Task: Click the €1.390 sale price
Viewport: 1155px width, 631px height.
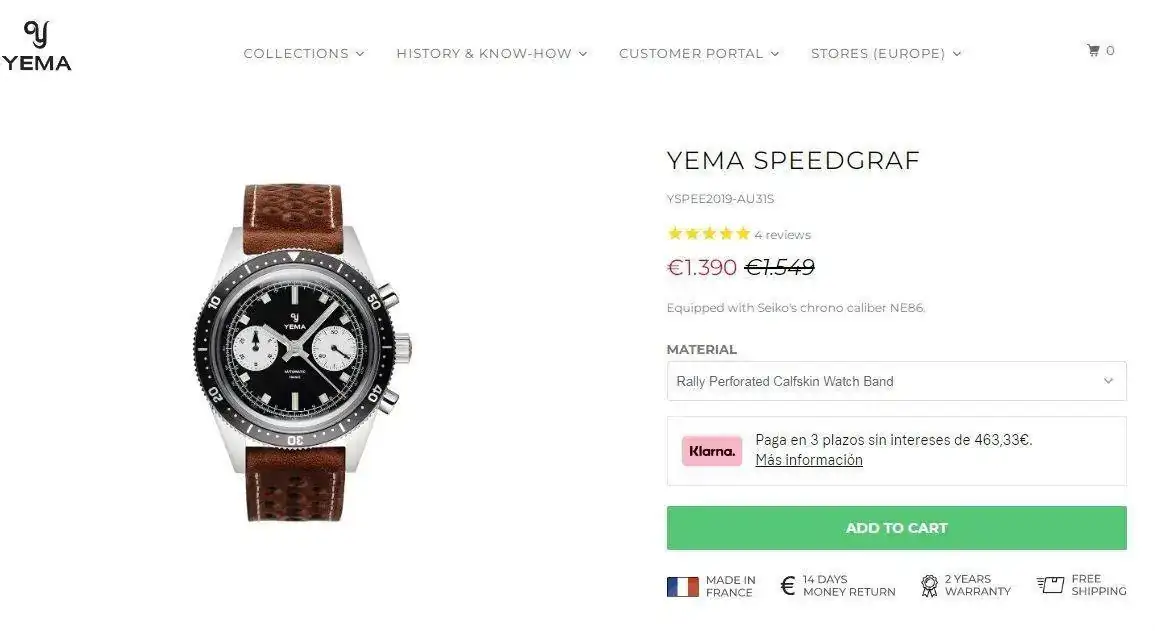Action: (701, 268)
